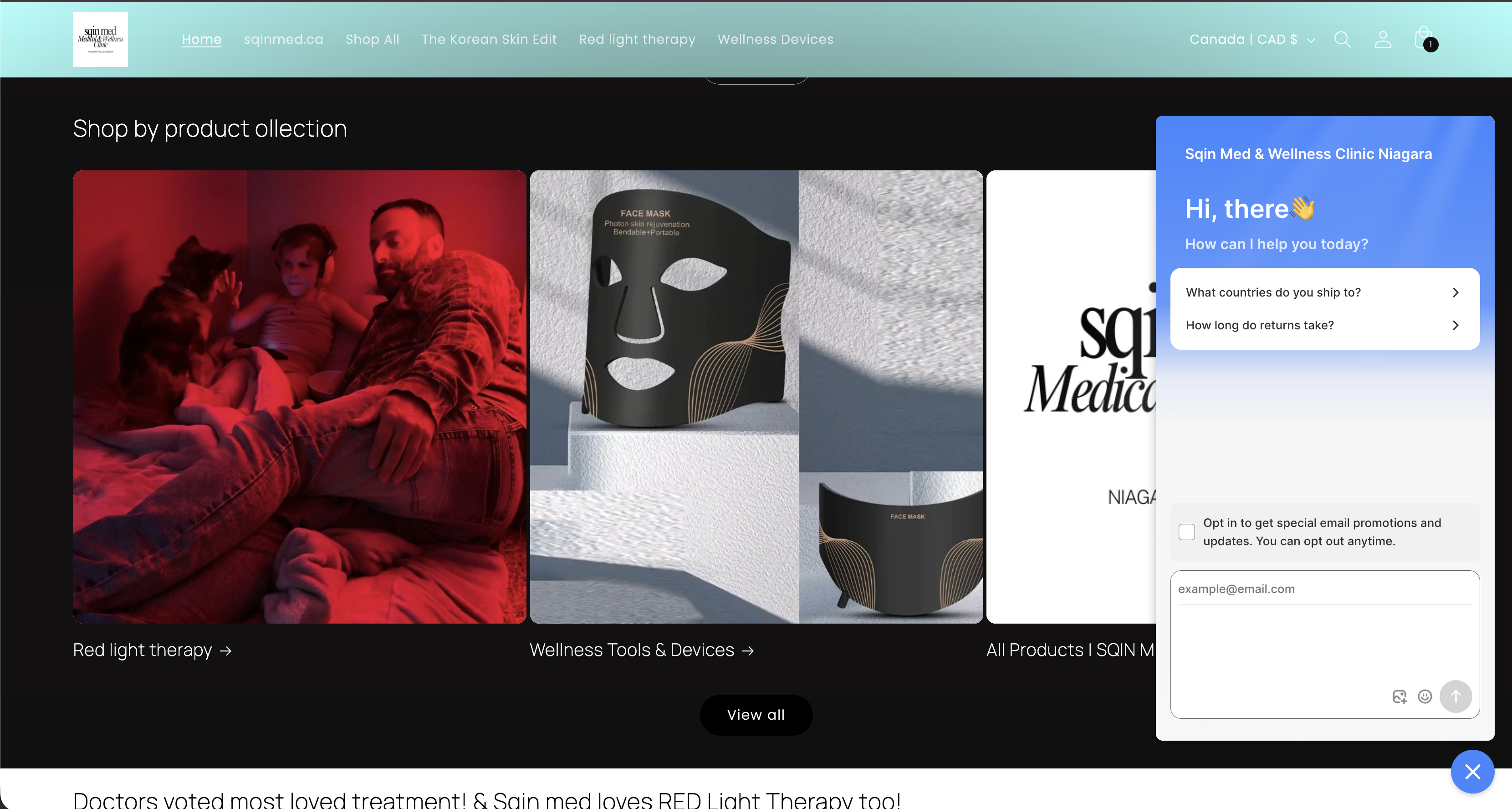The width and height of the screenshot is (1512, 809).
Task: Open the Wellness Devices menu item
Action: click(x=776, y=39)
